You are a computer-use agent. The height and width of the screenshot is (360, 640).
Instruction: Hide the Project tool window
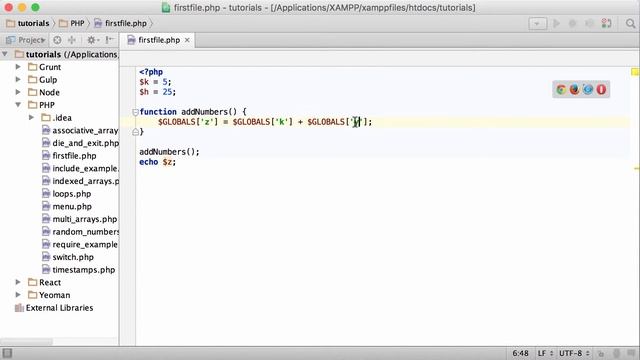point(109,40)
